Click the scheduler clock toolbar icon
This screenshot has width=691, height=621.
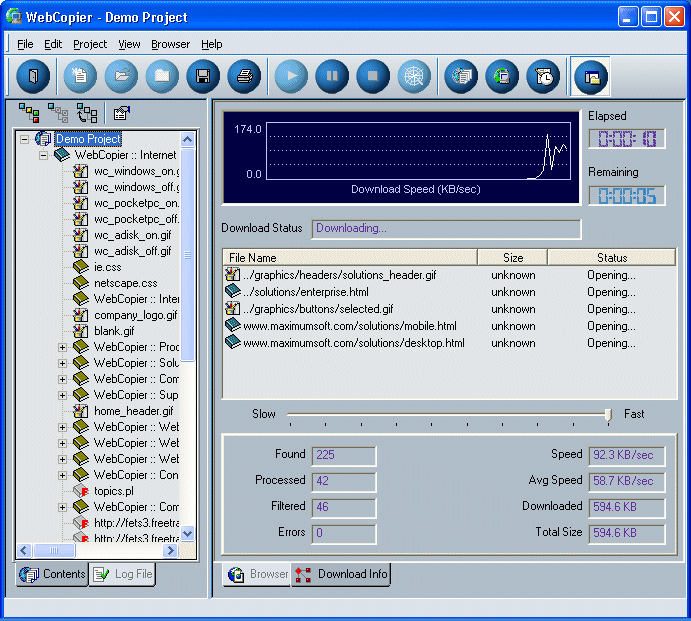coord(544,76)
